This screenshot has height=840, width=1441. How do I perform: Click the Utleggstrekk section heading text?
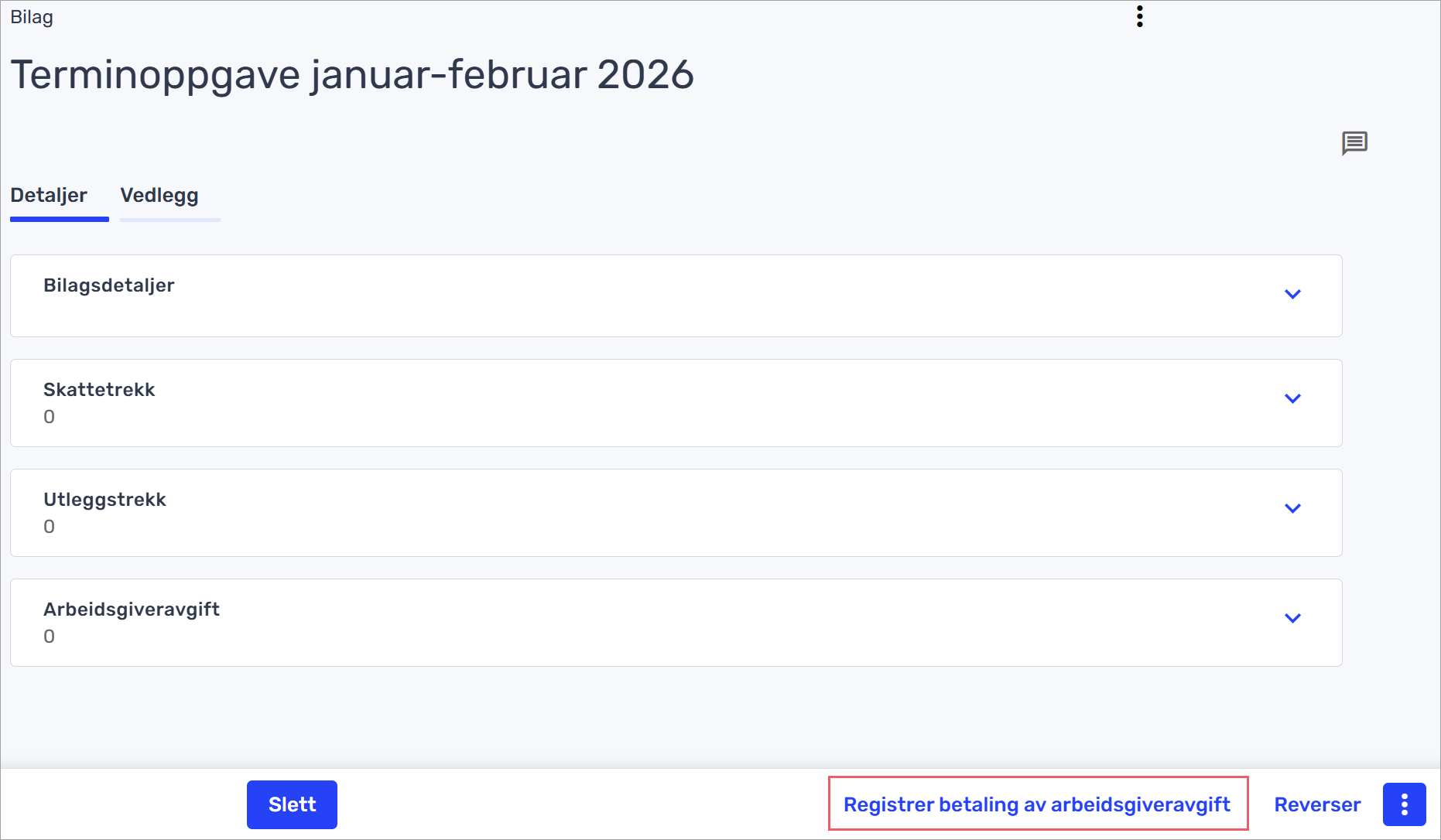[x=104, y=500]
